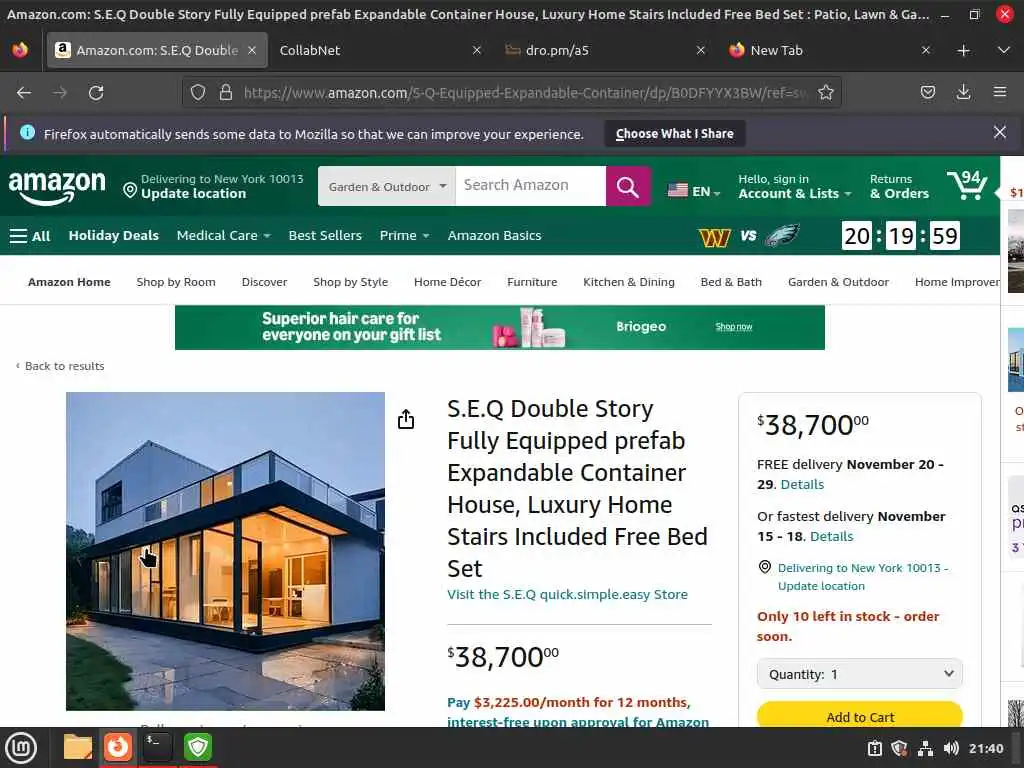Open a new tab with plus button
Image resolution: width=1024 pixels, height=768 pixels.
963,50
